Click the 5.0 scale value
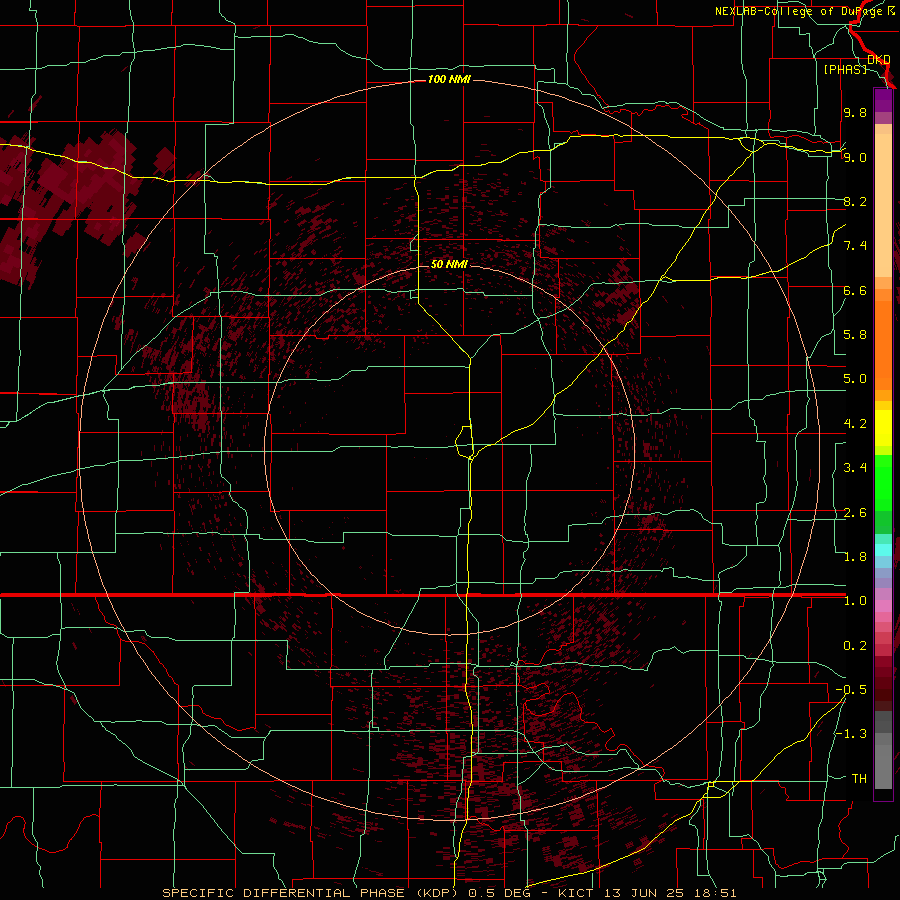Viewport: 900px width, 900px height. pyautogui.click(x=855, y=379)
